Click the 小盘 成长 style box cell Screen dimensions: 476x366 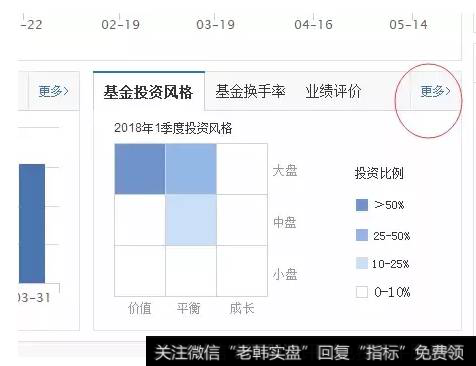tap(242, 271)
